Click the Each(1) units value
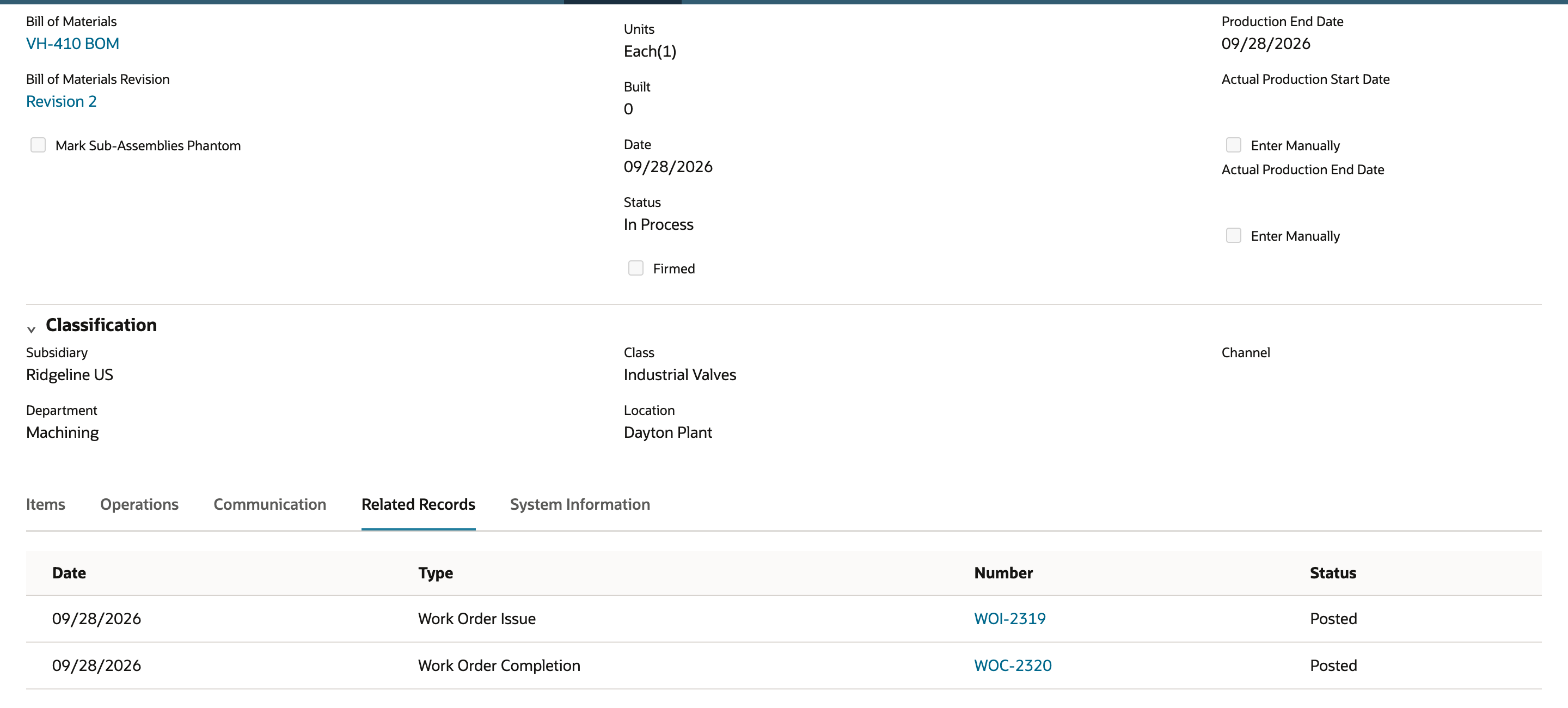The width and height of the screenshot is (1568, 708). (650, 51)
